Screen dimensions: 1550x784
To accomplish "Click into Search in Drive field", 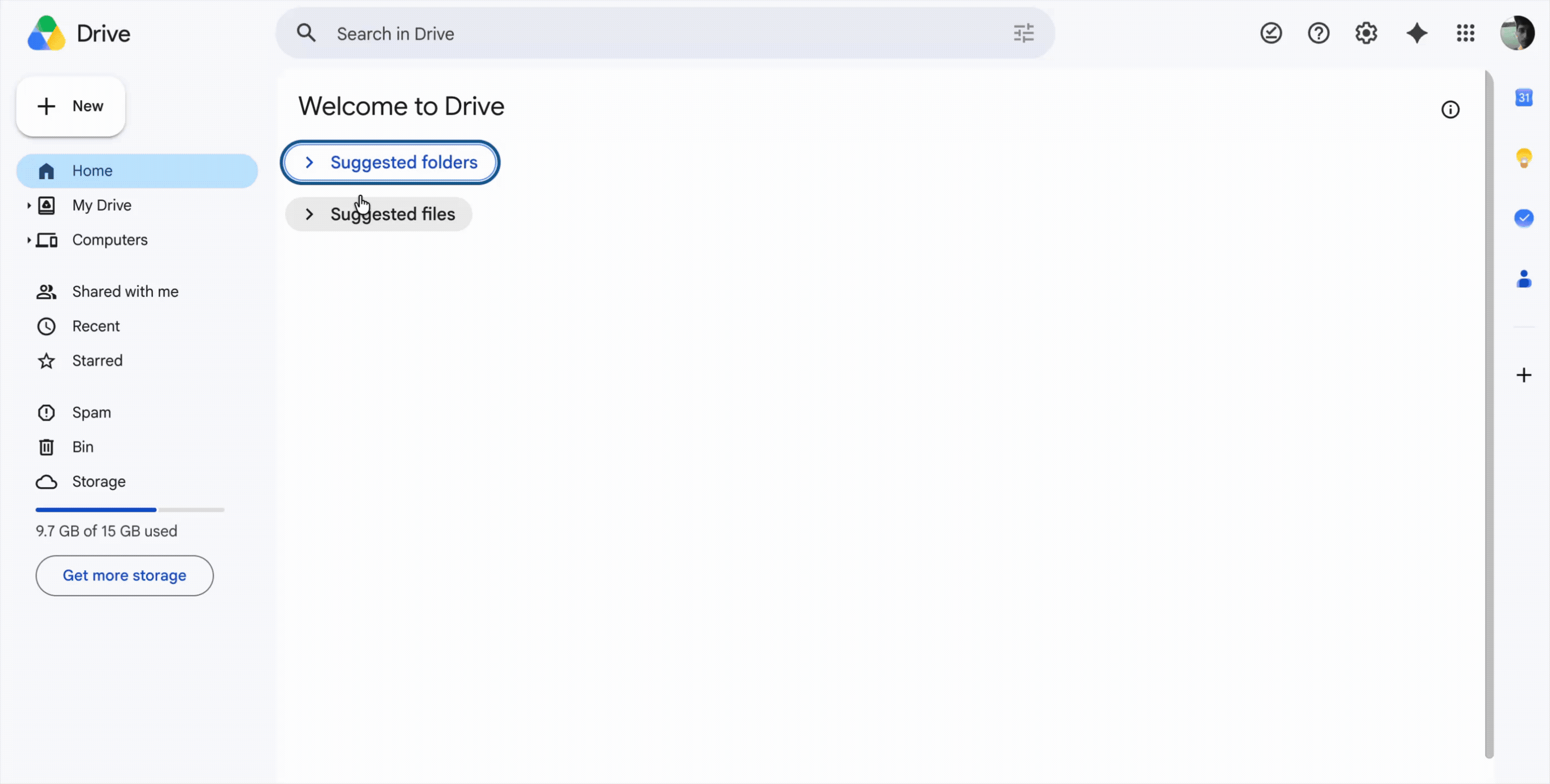I will tap(665, 33).
